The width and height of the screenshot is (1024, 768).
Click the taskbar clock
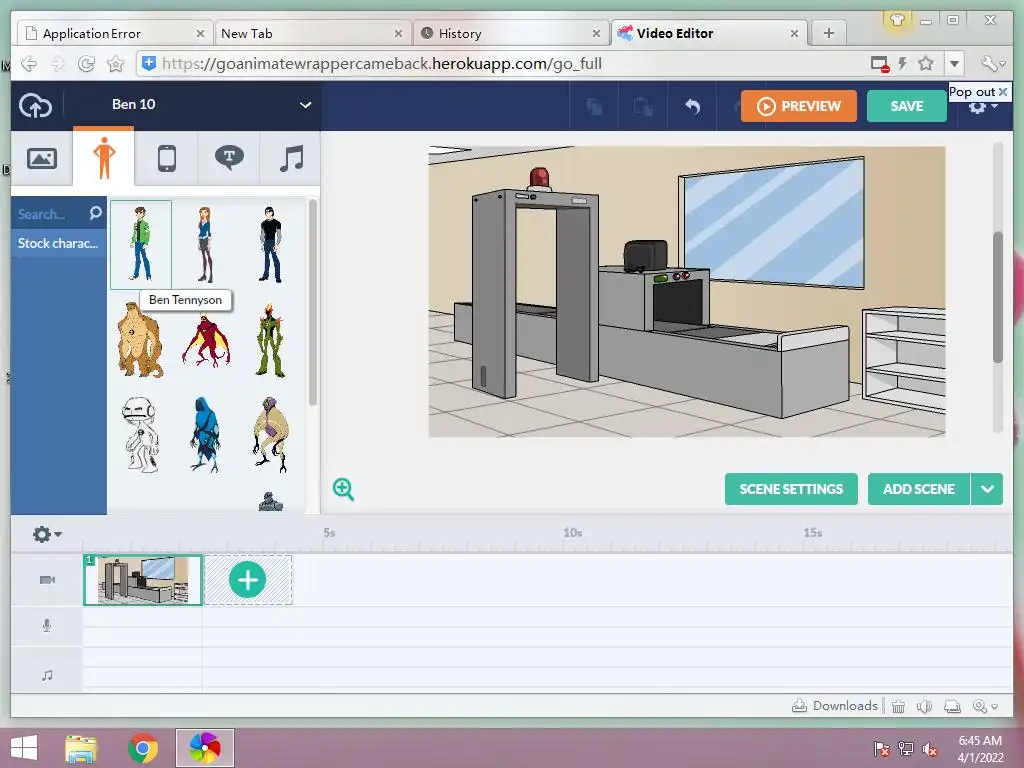980,749
